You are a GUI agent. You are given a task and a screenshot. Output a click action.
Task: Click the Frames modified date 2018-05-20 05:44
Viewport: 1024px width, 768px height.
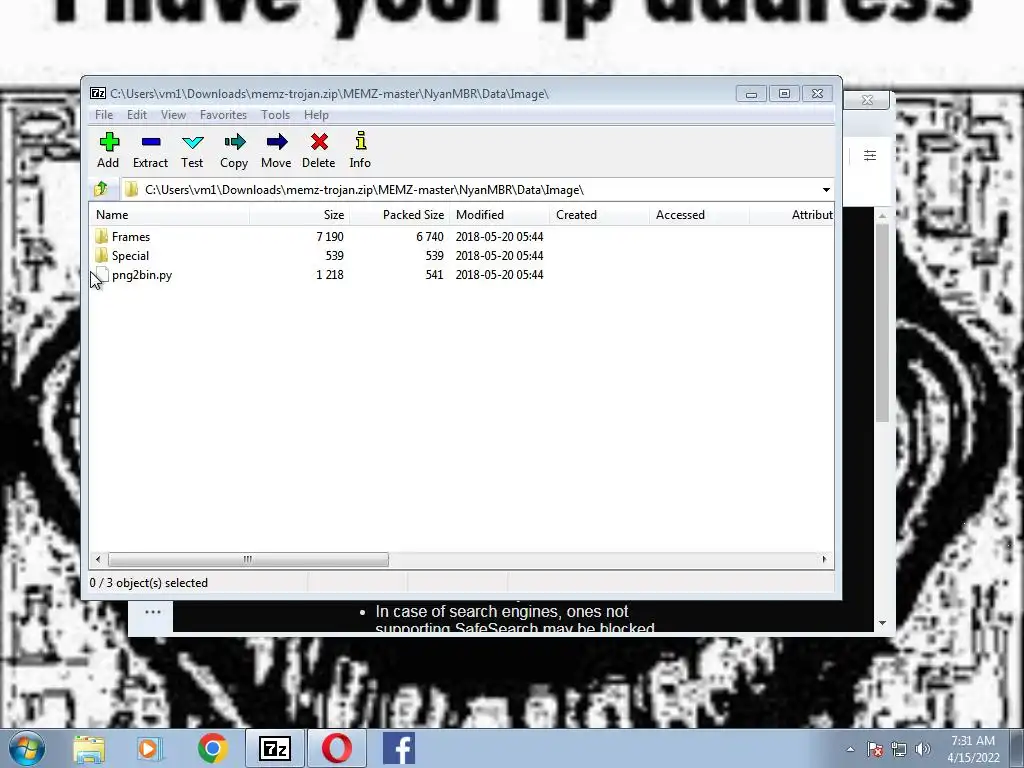click(x=500, y=236)
